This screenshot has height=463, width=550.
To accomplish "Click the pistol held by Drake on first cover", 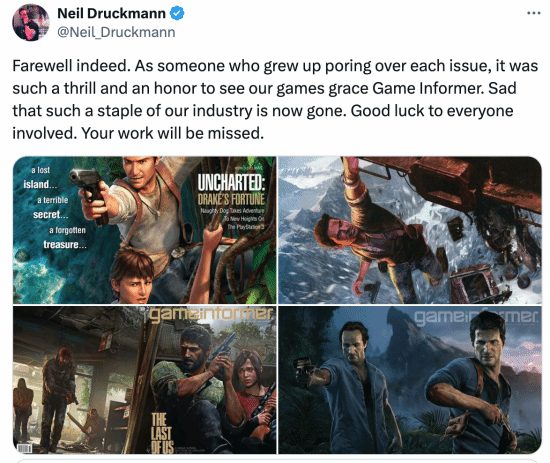I will (89, 193).
